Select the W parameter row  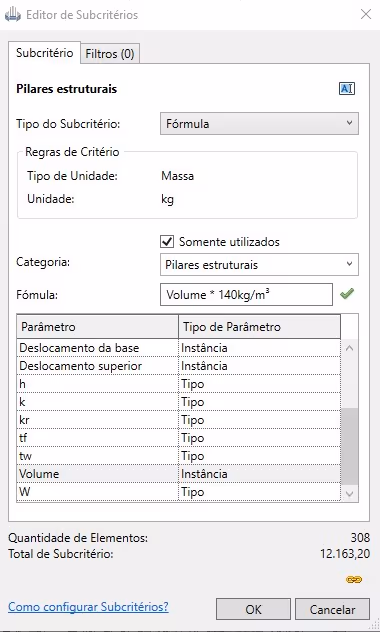179,492
